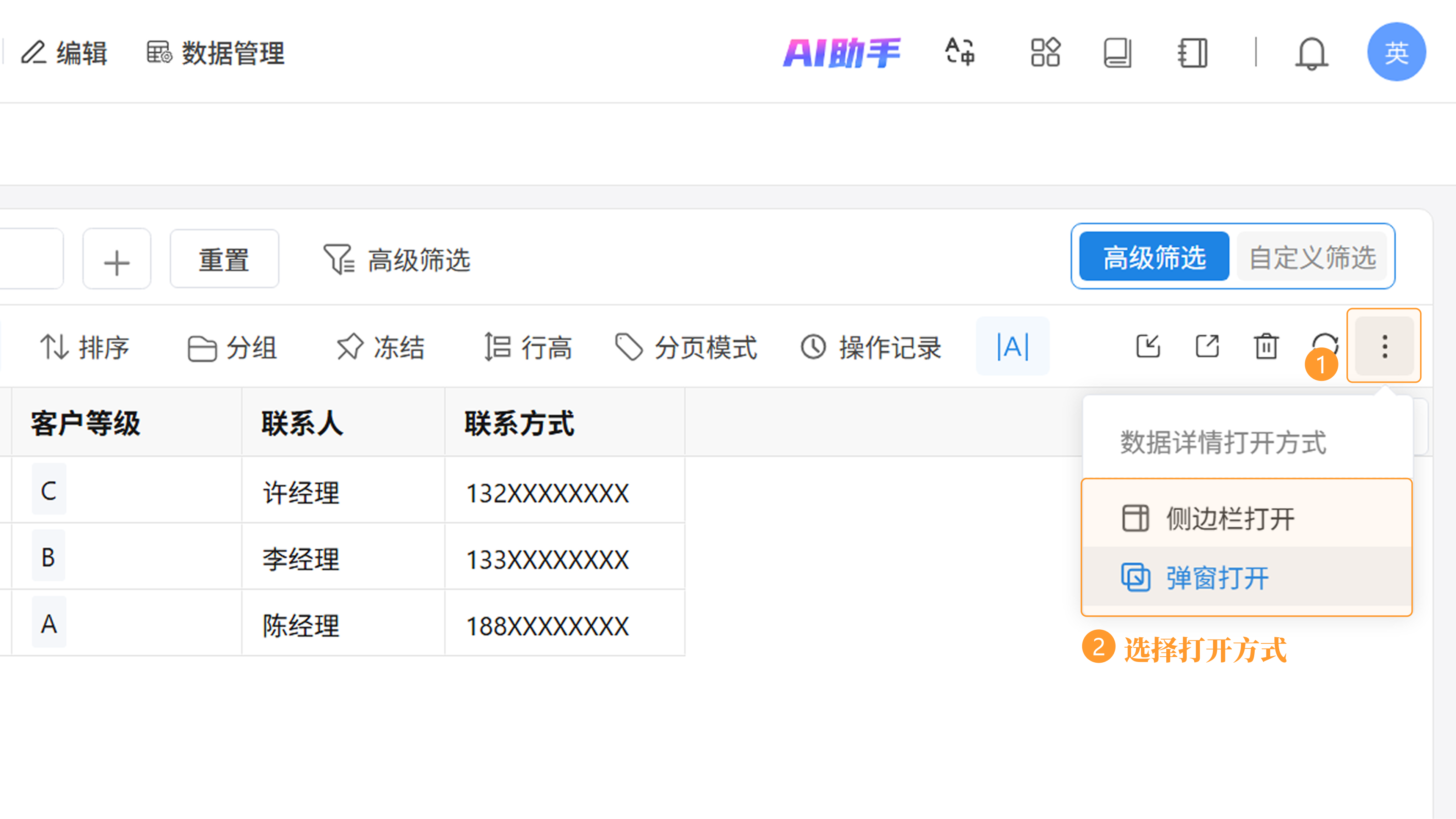The height and width of the screenshot is (819, 1456).
Task: Open the notification bell
Action: click(x=1311, y=53)
